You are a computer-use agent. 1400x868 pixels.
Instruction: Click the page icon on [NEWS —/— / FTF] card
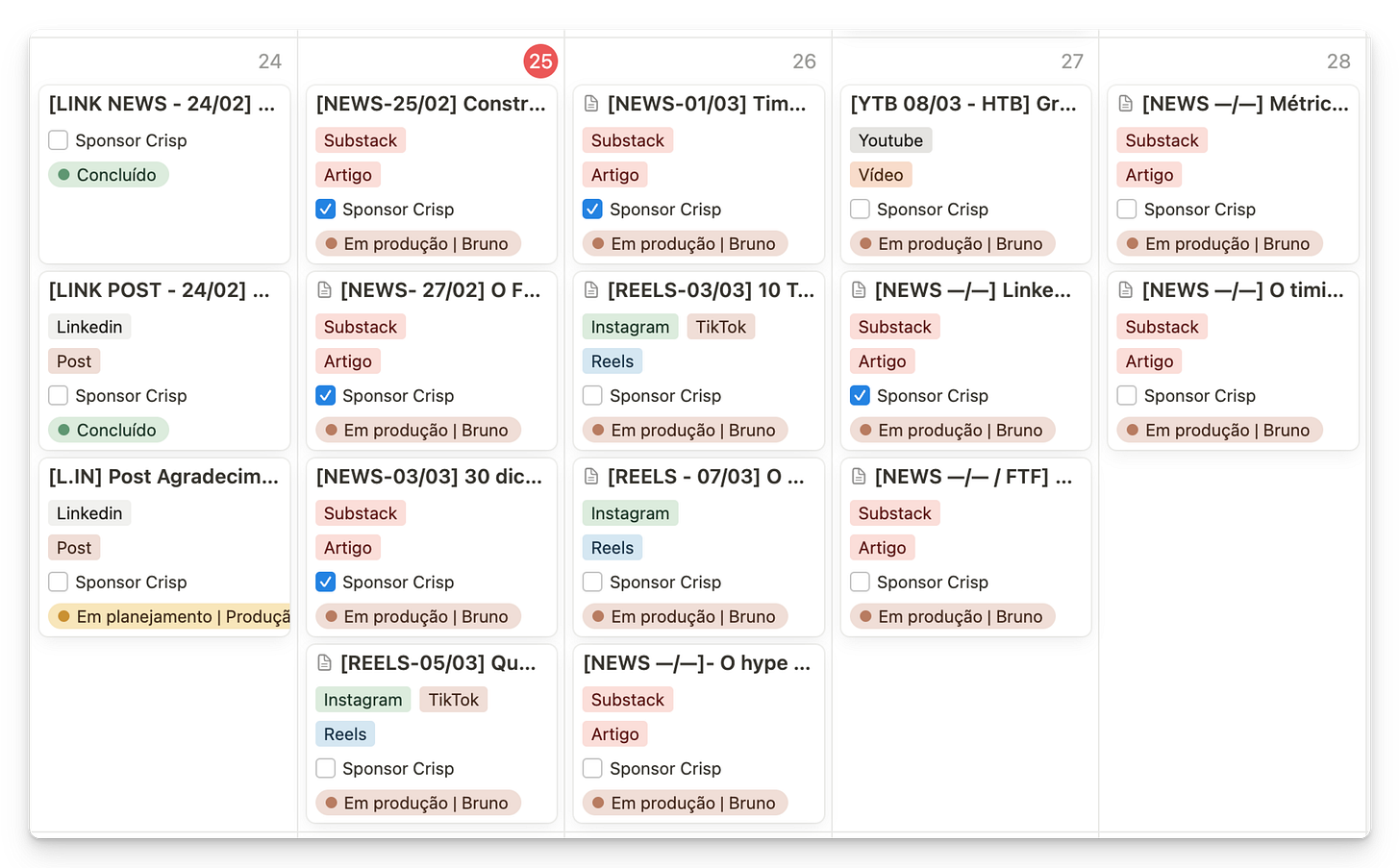point(859,477)
